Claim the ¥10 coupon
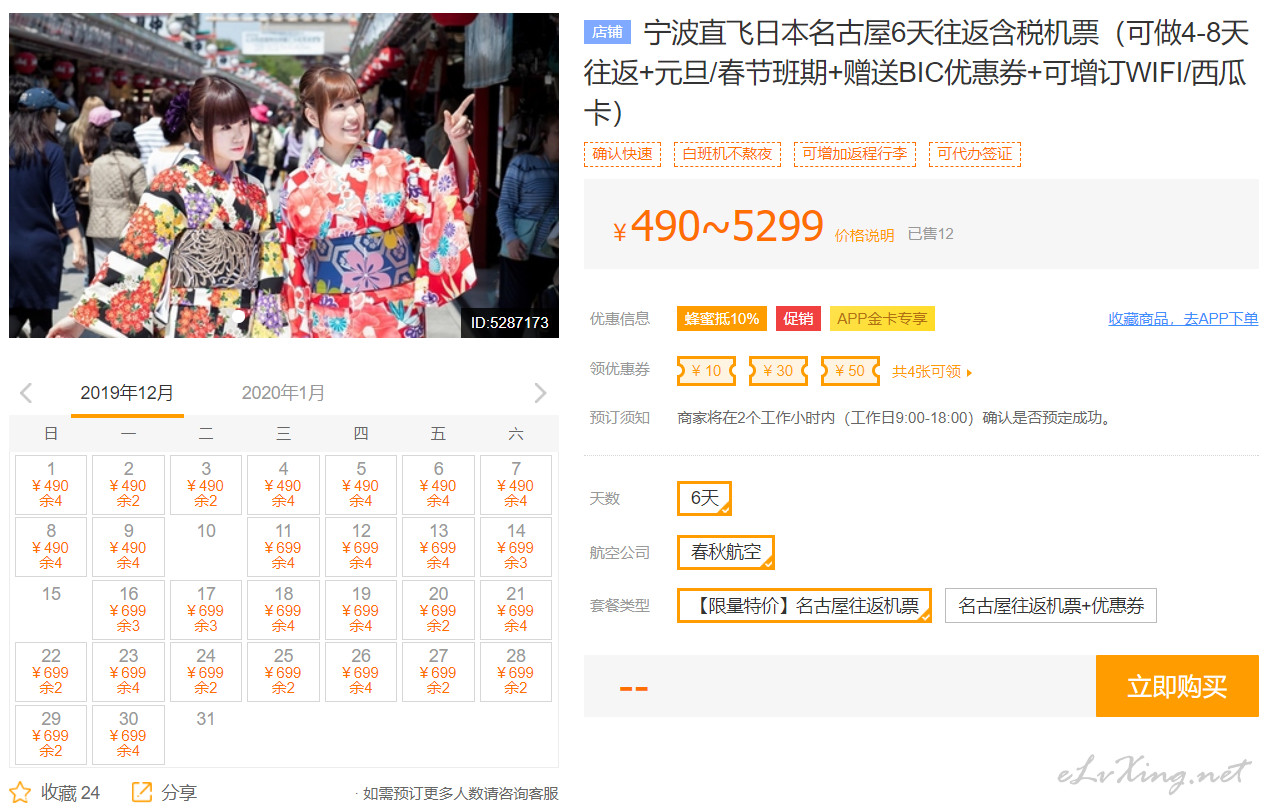The image size is (1262, 807). click(x=706, y=371)
